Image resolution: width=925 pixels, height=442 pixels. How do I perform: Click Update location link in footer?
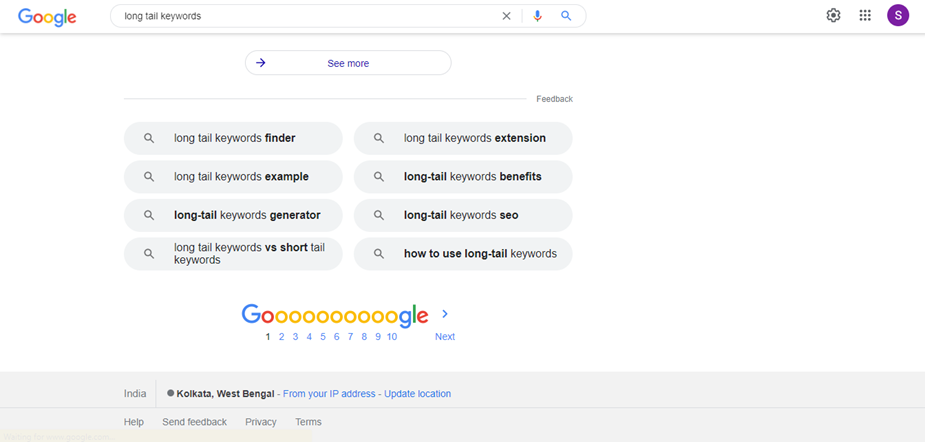(x=417, y=394)
